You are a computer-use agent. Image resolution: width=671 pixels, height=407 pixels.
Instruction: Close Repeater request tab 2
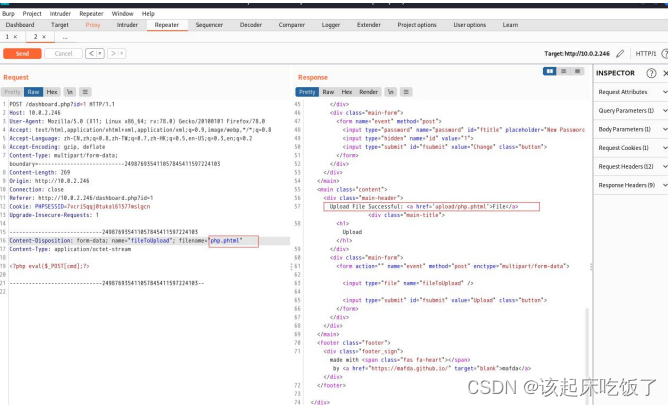[x=44, y=37]
